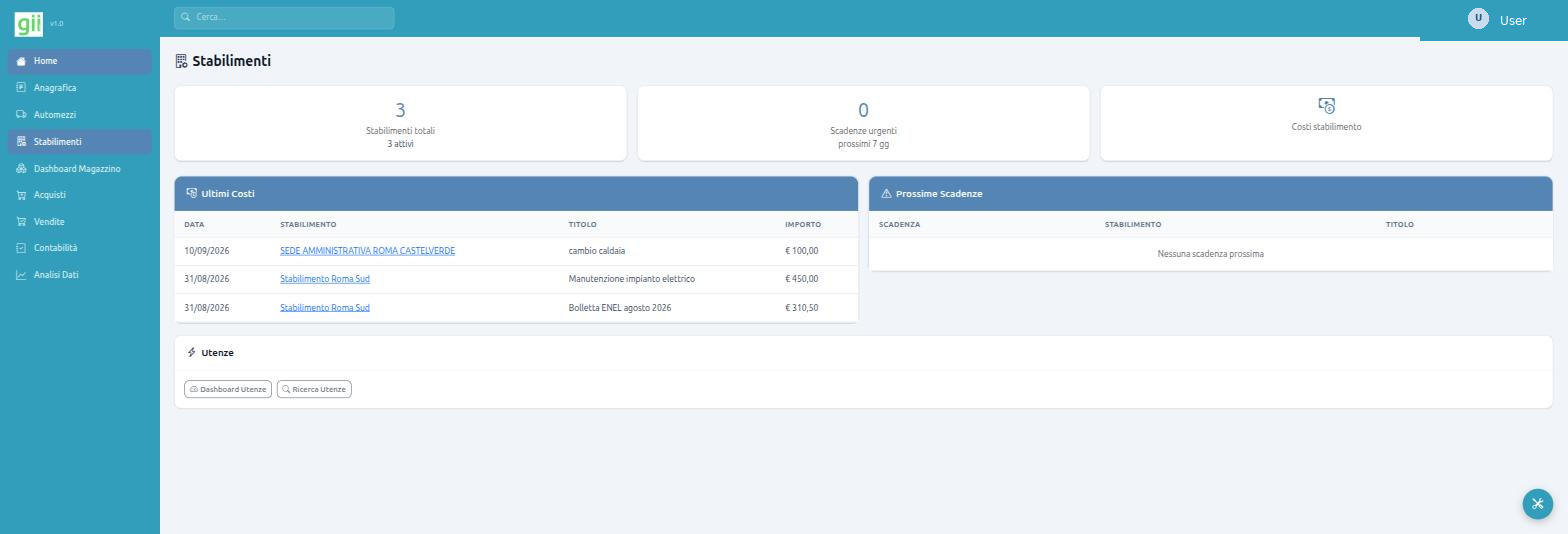Viewport: 1568px width, 534px height.
Task: Go to Automezzi section
Action: pos(80,115)
